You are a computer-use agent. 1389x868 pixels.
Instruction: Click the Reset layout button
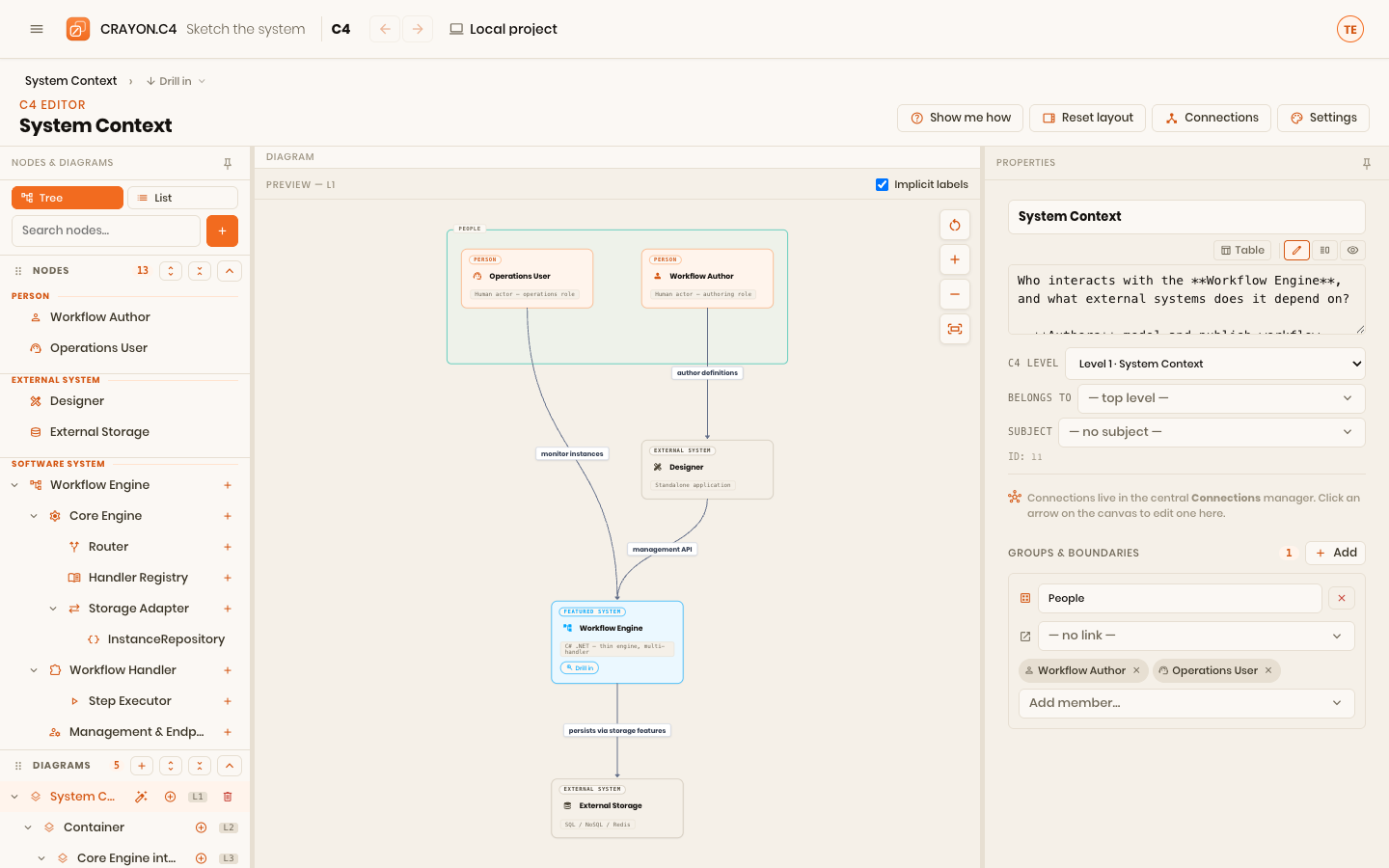pyautogui.click(x=1088, y=118)
